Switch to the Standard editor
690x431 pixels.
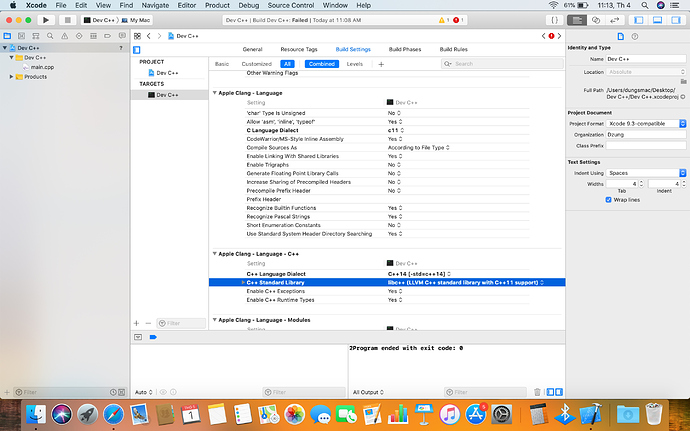[577, 20]
